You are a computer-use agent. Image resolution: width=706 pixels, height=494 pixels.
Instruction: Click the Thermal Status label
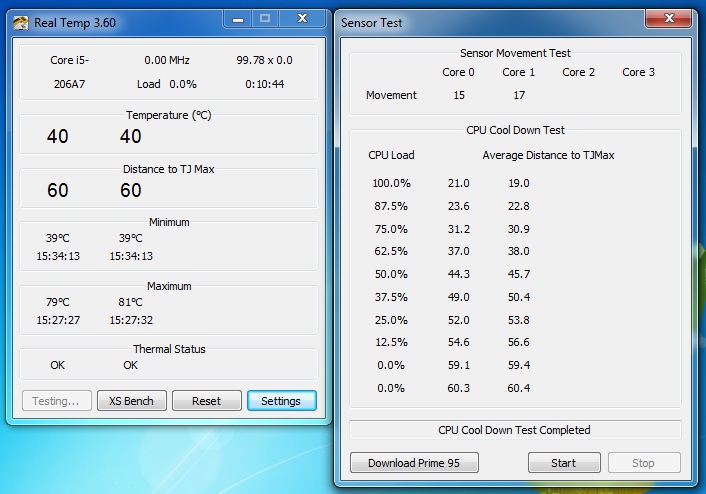[x=169, y=349]
